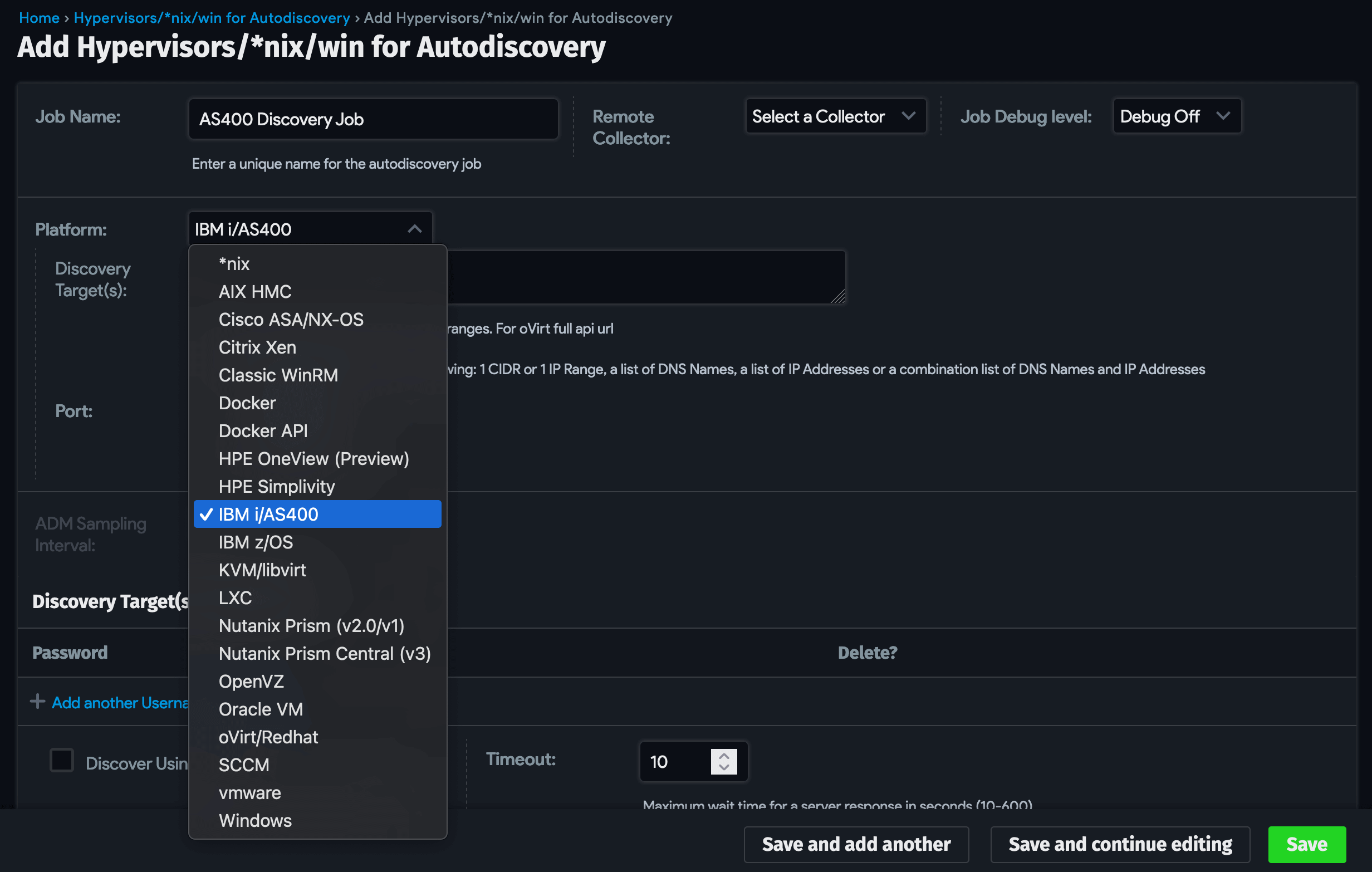Screen dimensions: 1372x872
Task: Select Windows platform option
Action: (x=317, y=820)
